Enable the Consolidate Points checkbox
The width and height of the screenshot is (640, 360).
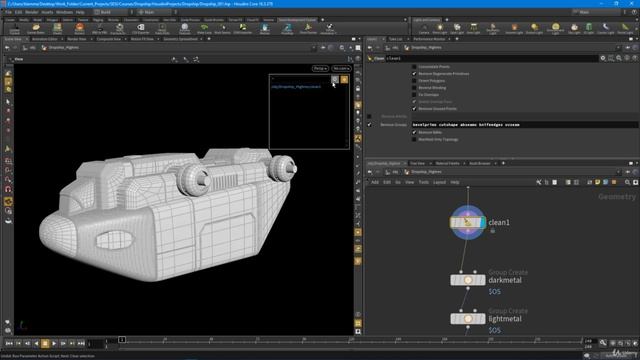414,67
